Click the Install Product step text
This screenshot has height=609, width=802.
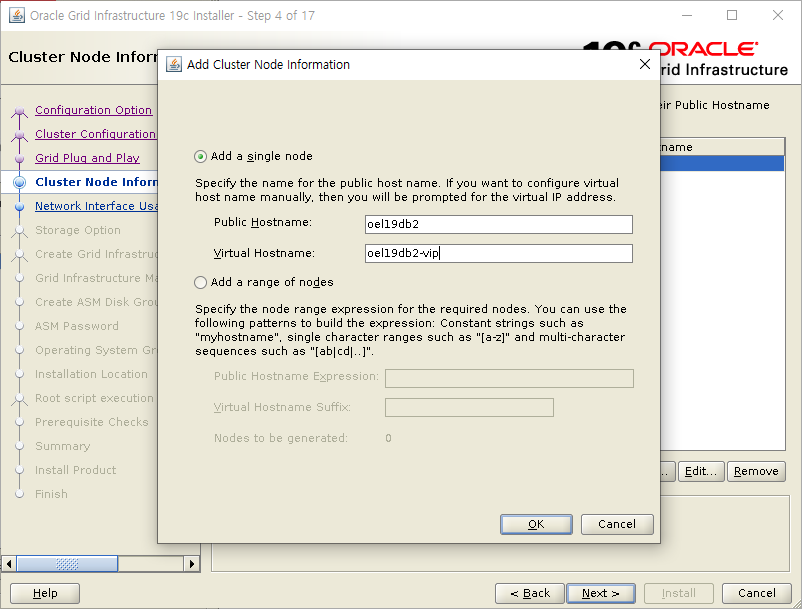click(x=76, y=470)
